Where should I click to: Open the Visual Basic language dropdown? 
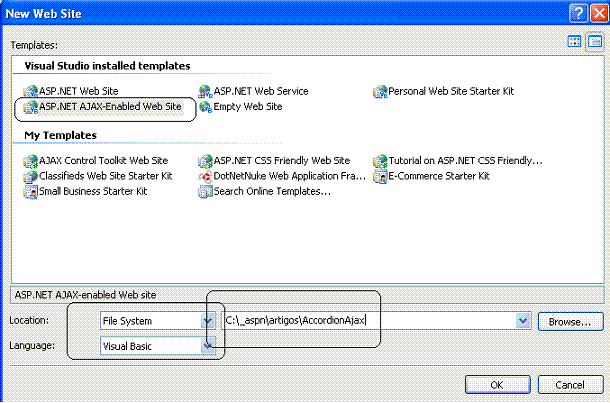point(208,346)
